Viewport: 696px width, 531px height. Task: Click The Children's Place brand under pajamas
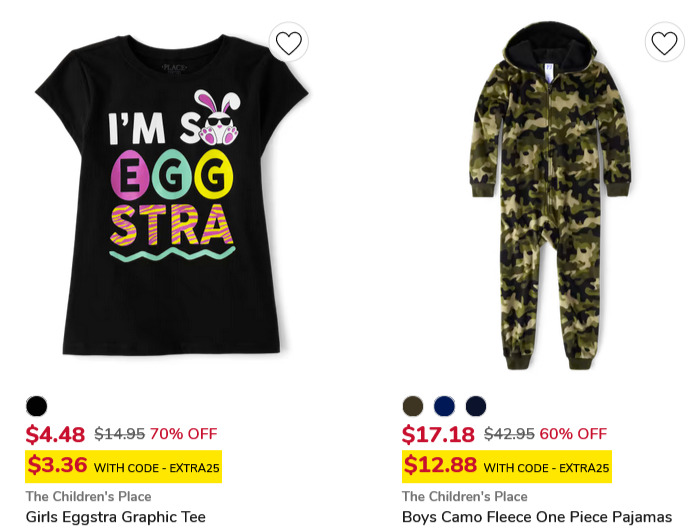tap(465, 496)
